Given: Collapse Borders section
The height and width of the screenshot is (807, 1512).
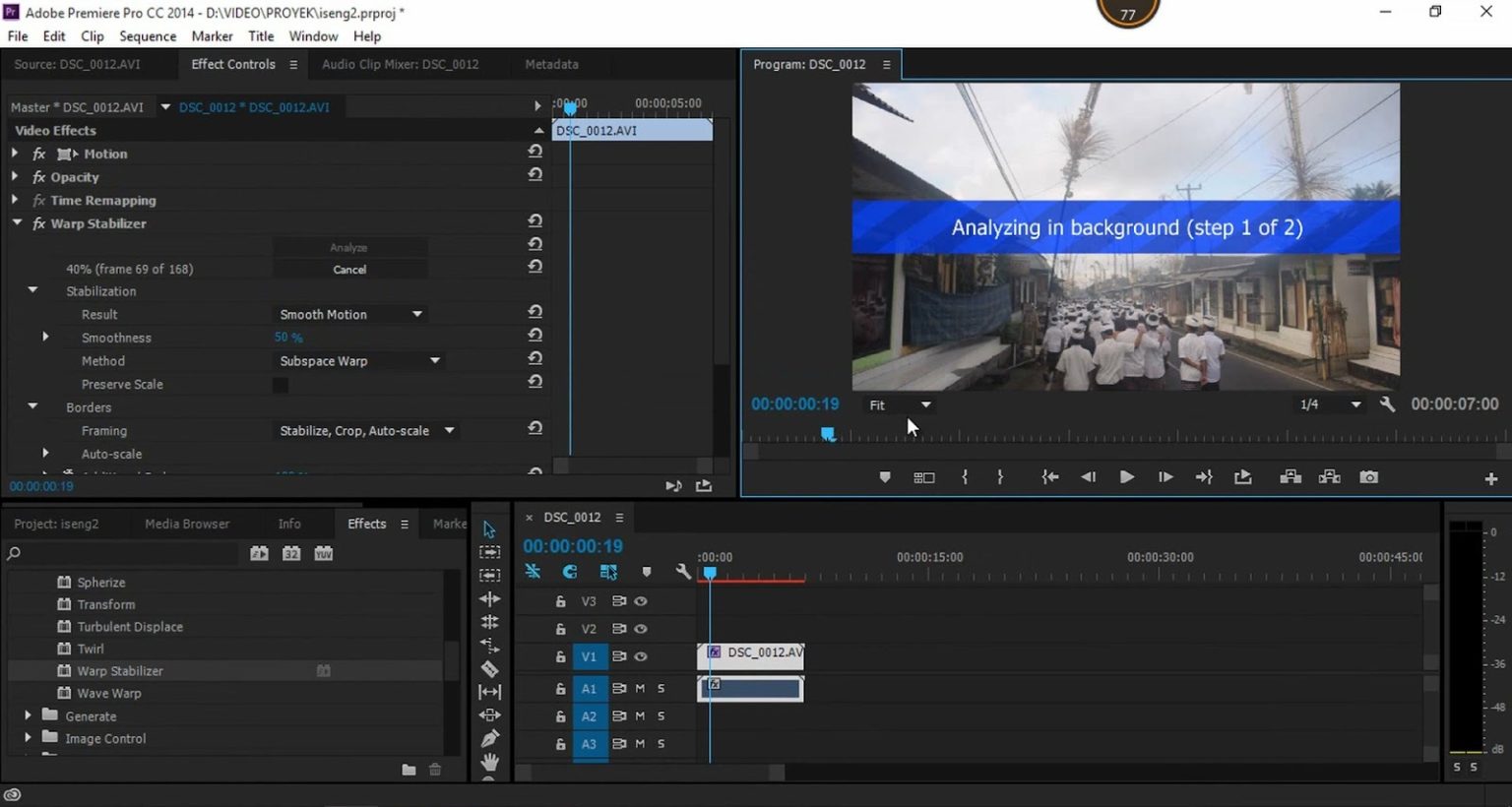Looking at the screenshot, I should tap(32, 405).
